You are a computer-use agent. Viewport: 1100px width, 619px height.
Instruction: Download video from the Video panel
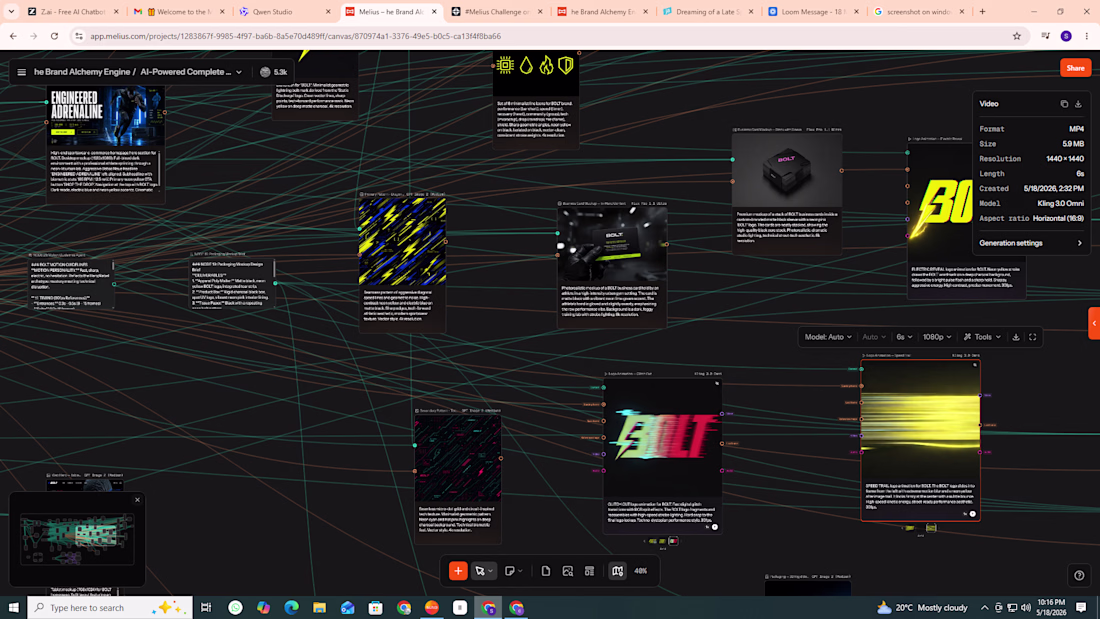(1078, 104)
